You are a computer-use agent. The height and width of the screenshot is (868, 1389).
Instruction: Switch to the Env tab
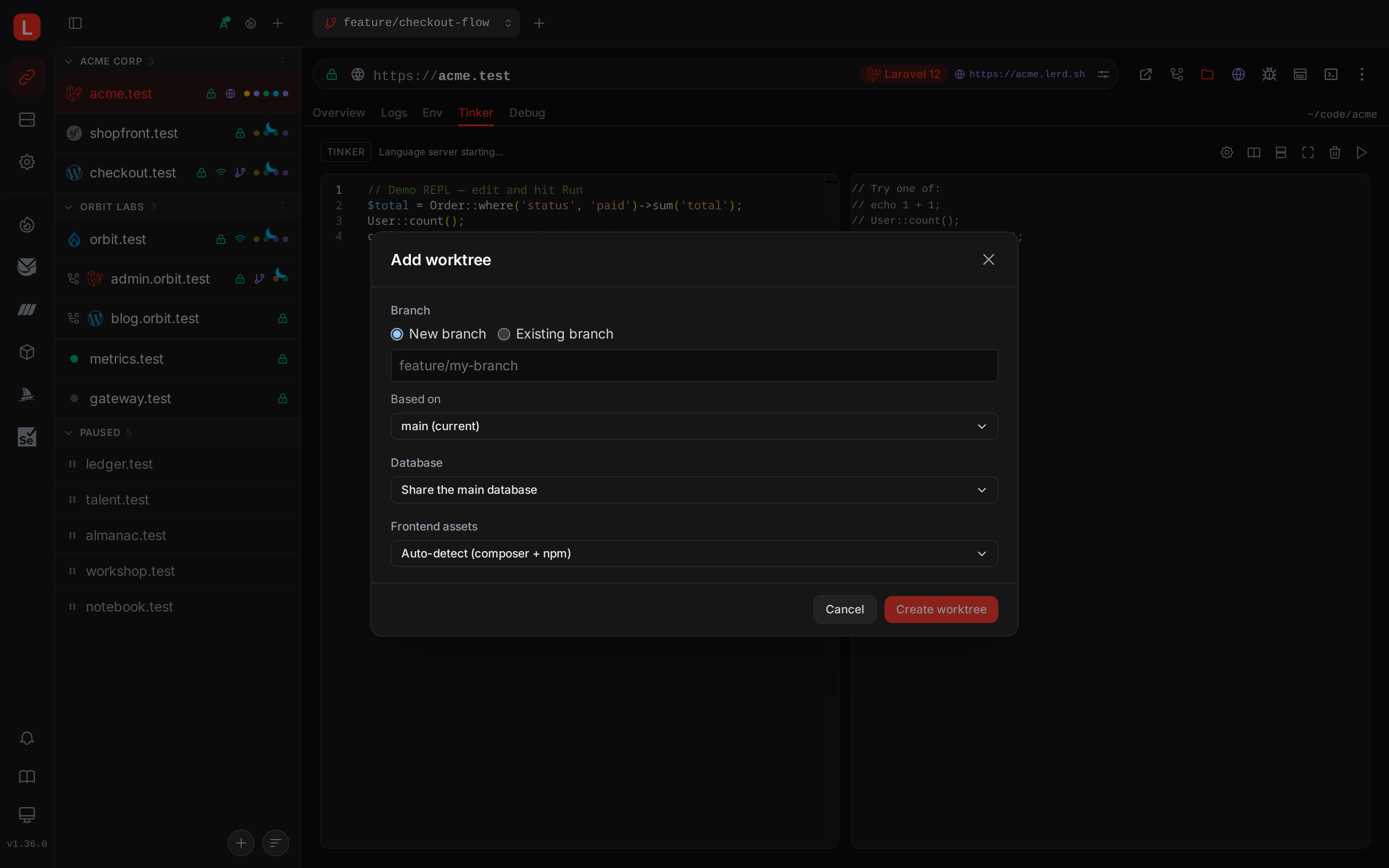432,113
